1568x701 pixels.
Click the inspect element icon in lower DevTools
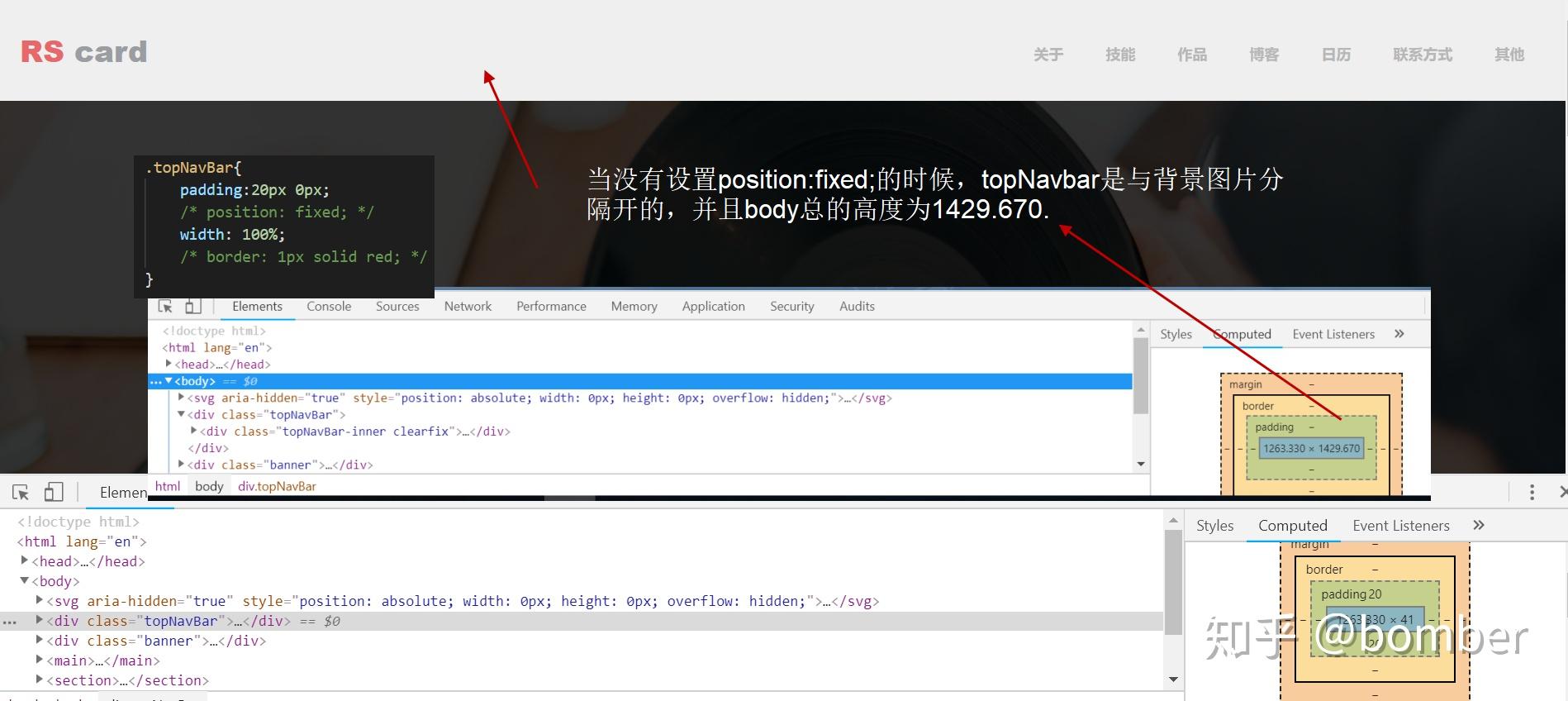click(x=21, y=493)
